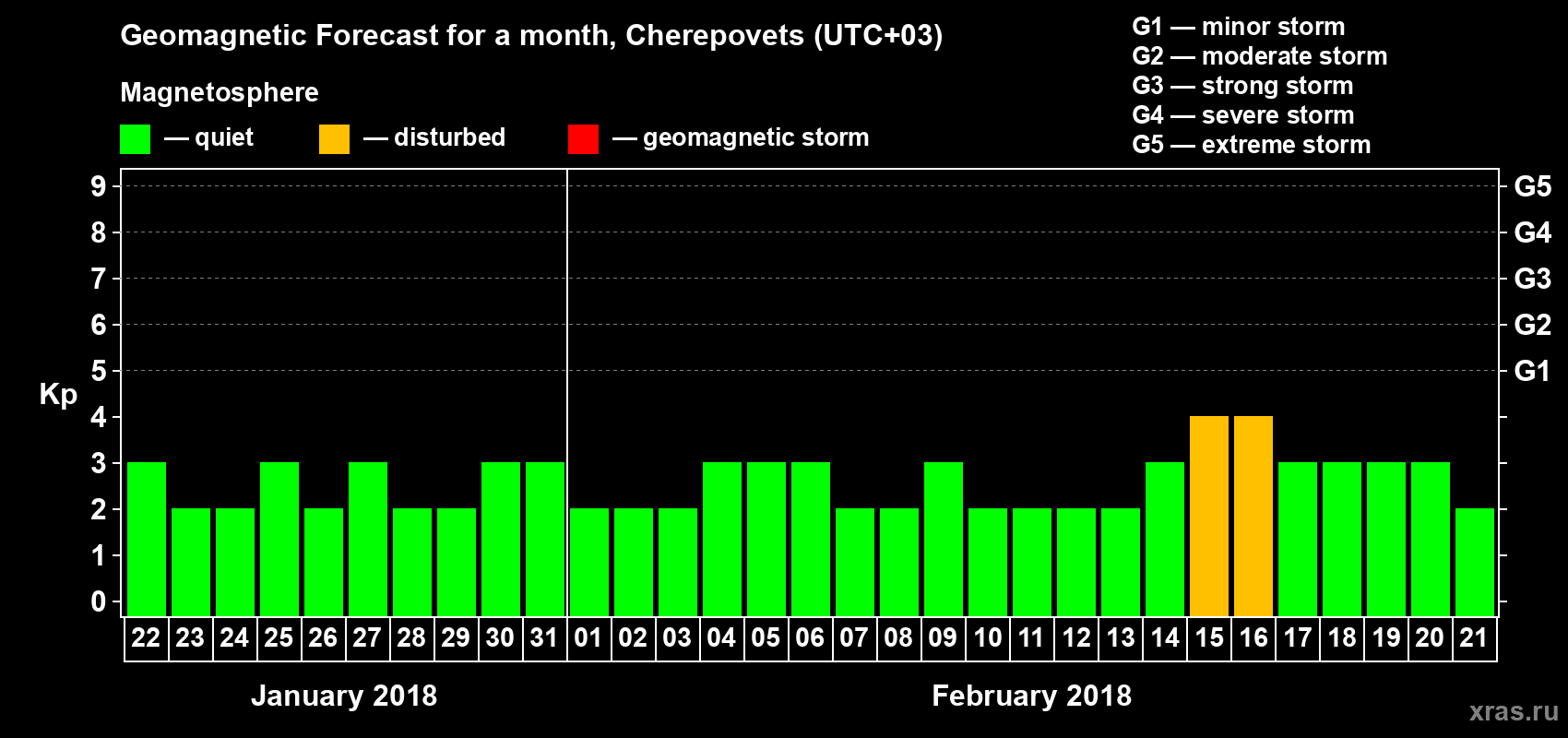This screenshot has width=1568, height=738.
Task: Click the Kp value 9 tick label
Action: point(99,186)
